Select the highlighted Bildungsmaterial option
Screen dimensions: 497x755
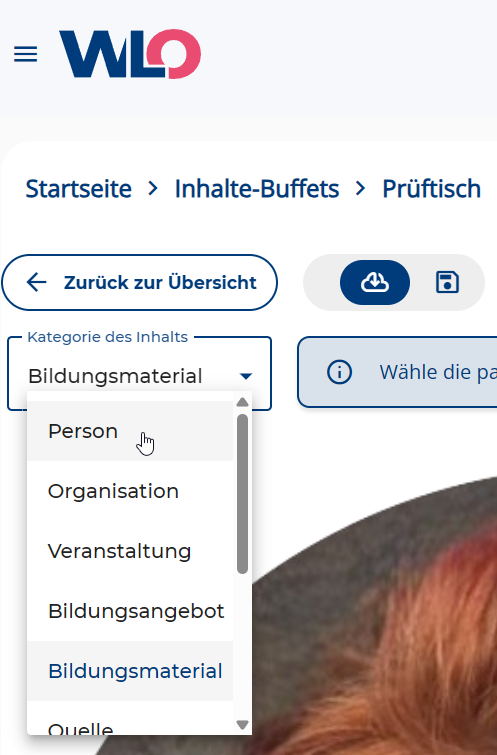coord(130,671)
